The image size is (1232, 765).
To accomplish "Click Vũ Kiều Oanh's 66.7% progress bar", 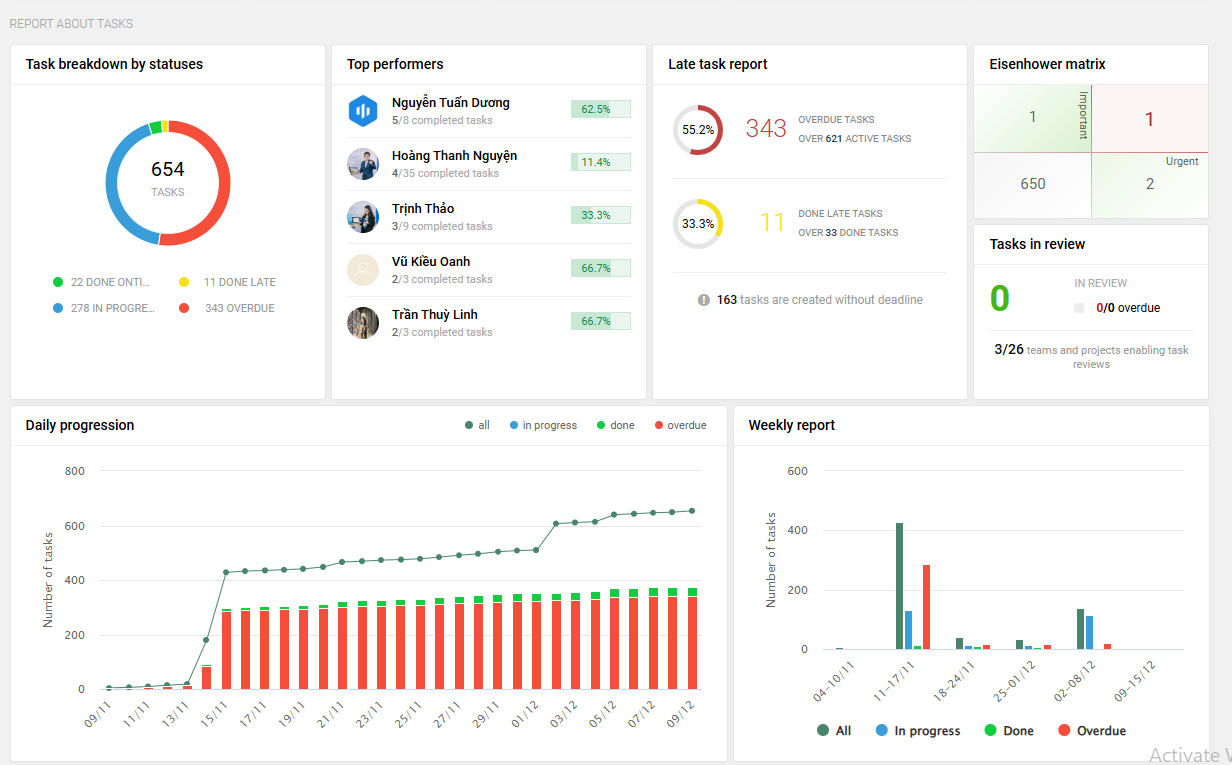I will tap(601, 268).
